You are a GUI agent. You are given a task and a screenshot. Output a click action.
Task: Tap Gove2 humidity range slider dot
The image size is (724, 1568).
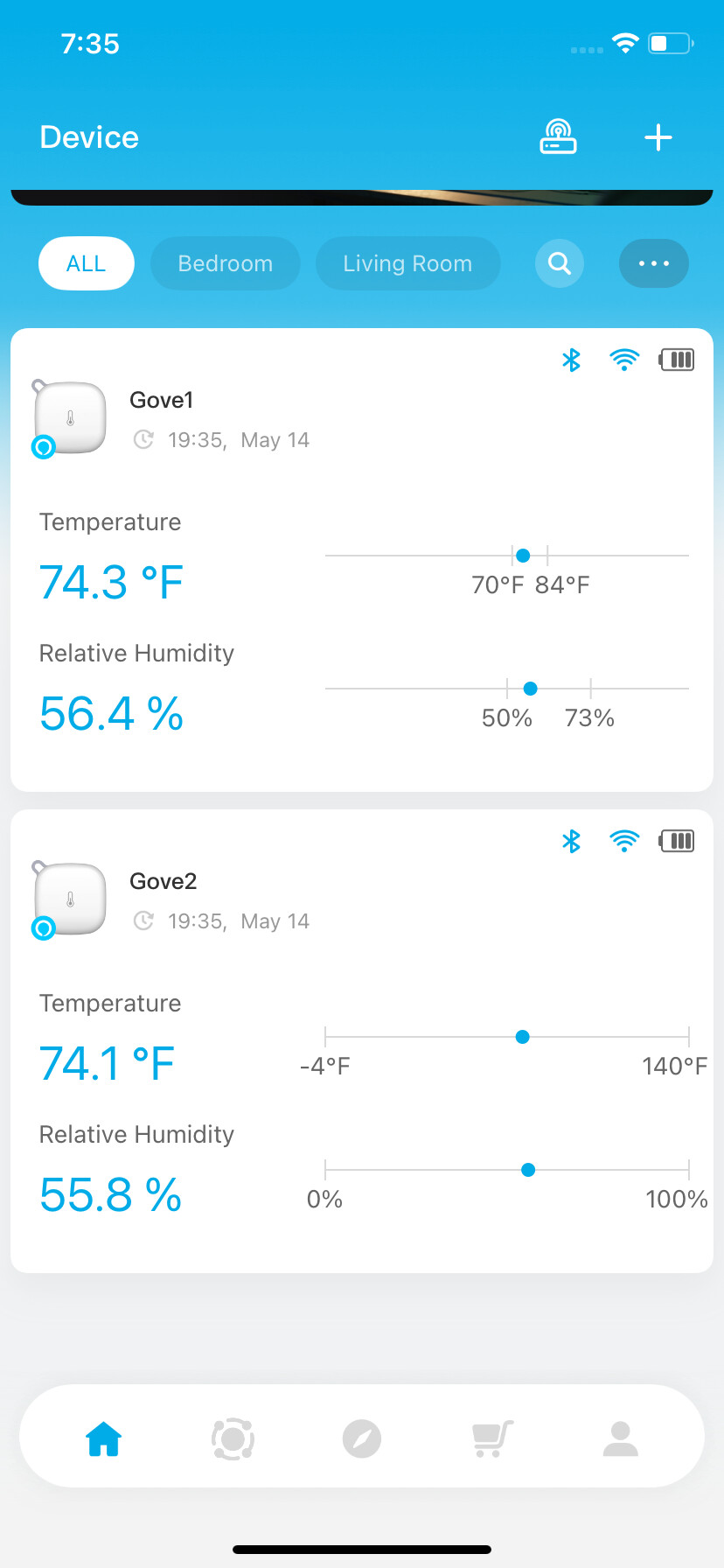528,1170
